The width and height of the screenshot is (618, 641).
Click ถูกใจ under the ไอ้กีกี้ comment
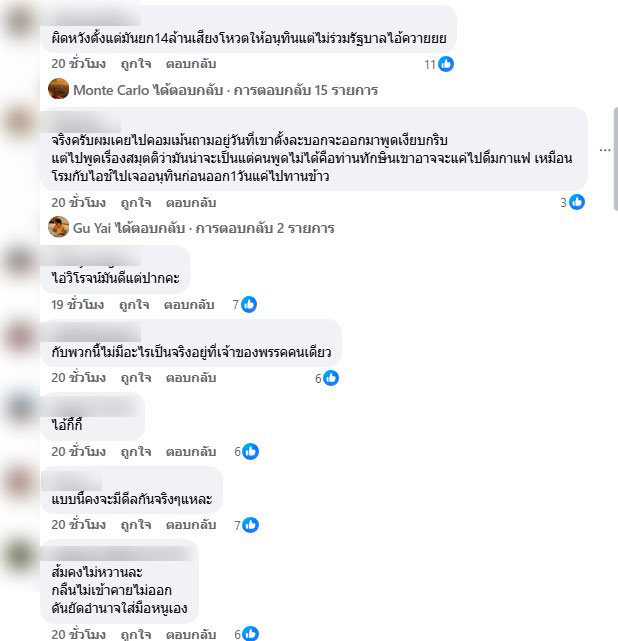click(x=136, y=452)
